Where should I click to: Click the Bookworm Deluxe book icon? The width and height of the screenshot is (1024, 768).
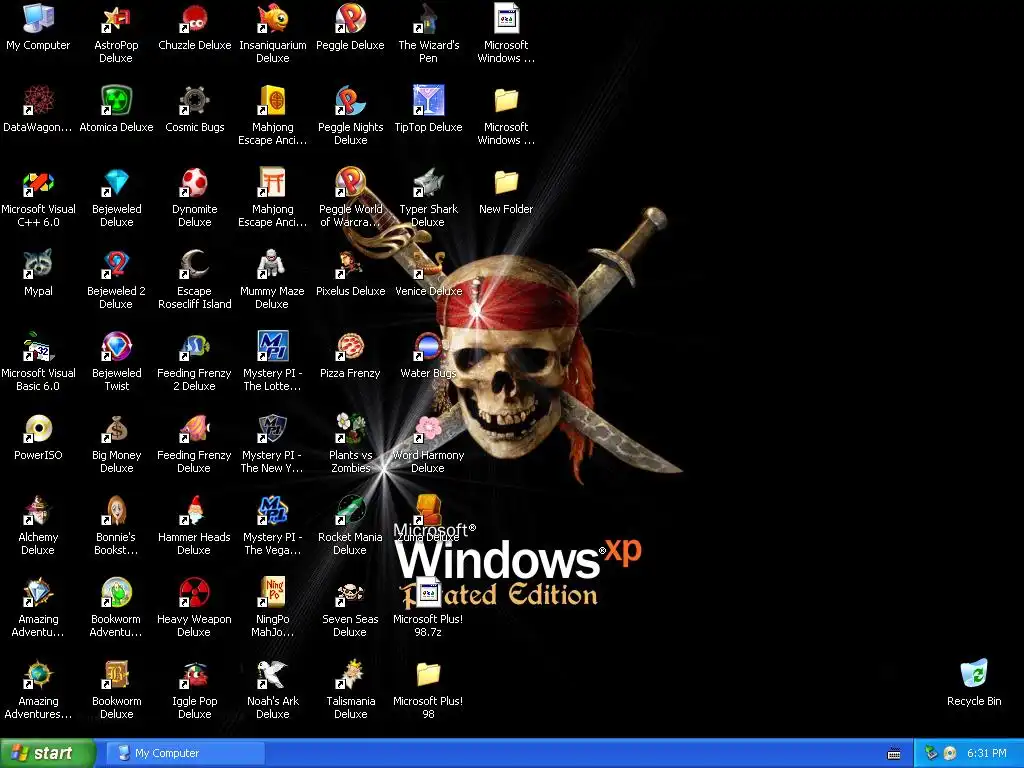(x=116, y=675)
